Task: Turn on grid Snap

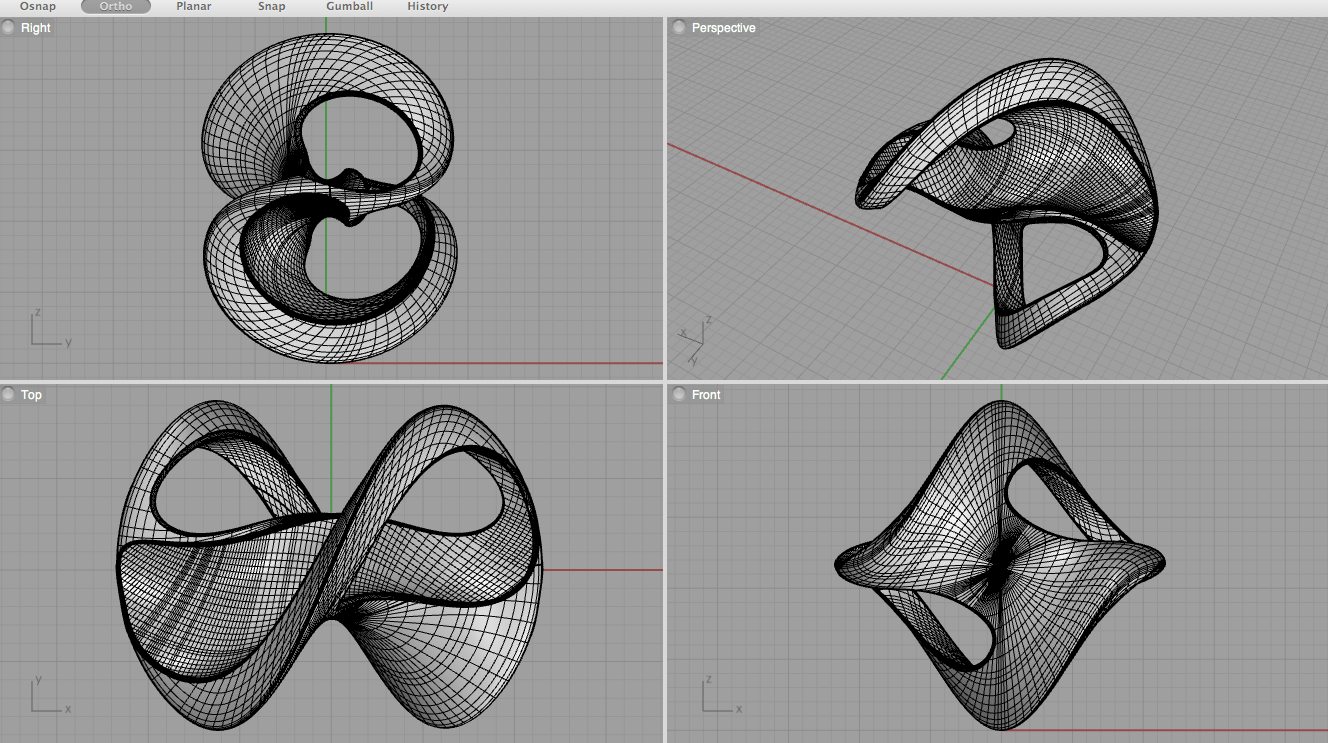Action: [x=271, y=6]
